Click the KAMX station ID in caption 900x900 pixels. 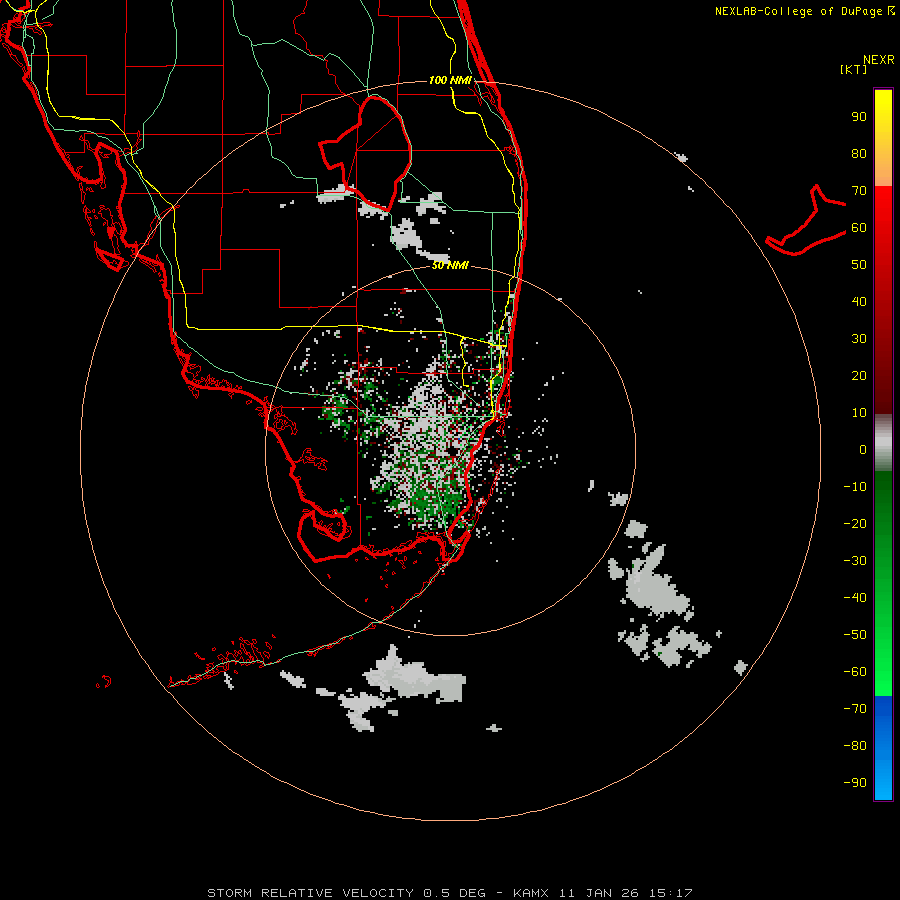(531, 893)
